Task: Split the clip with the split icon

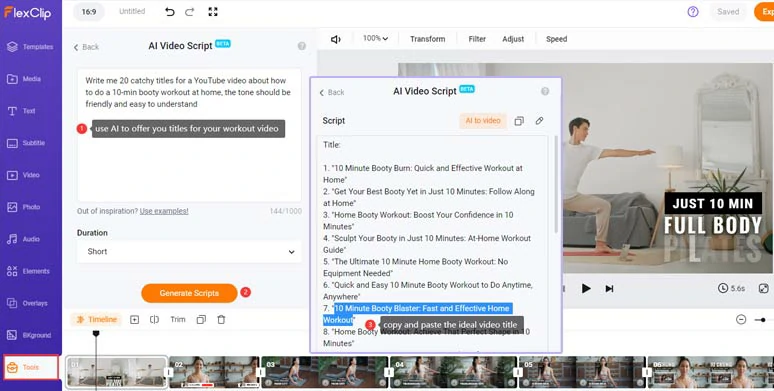Action: point(154,320)
